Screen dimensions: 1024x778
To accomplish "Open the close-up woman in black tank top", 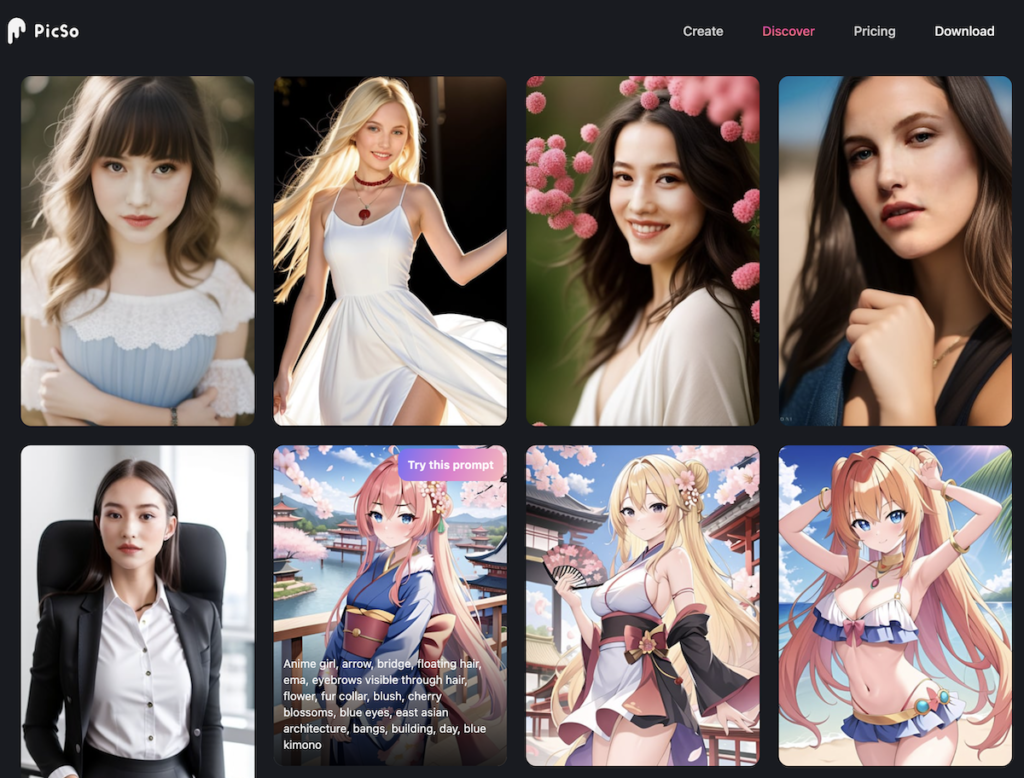I will [895, 251].
